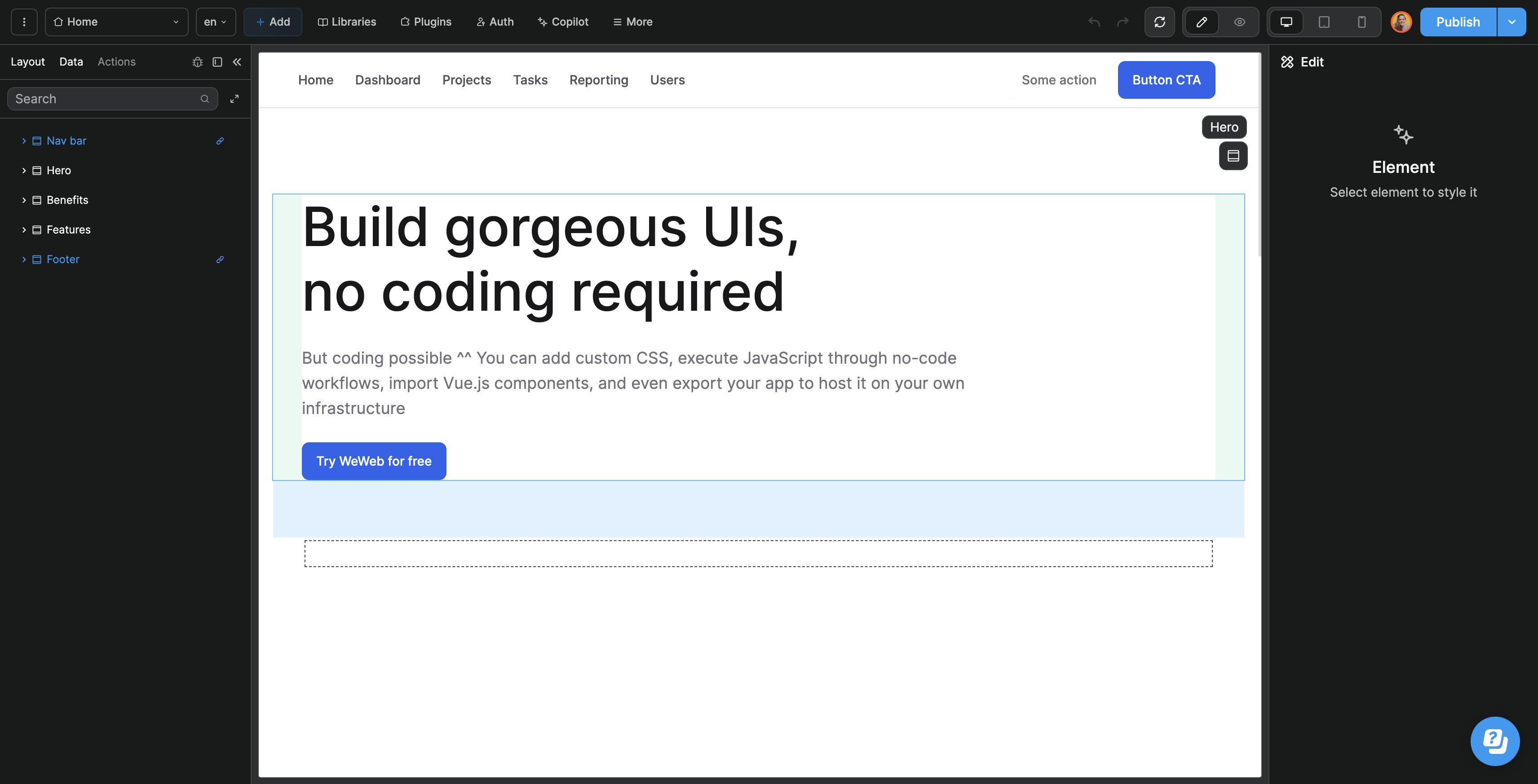Screen dimensions: 1538x784
Task: Switch to preview mode with the eye icon
Action: tap(1239, 22)
